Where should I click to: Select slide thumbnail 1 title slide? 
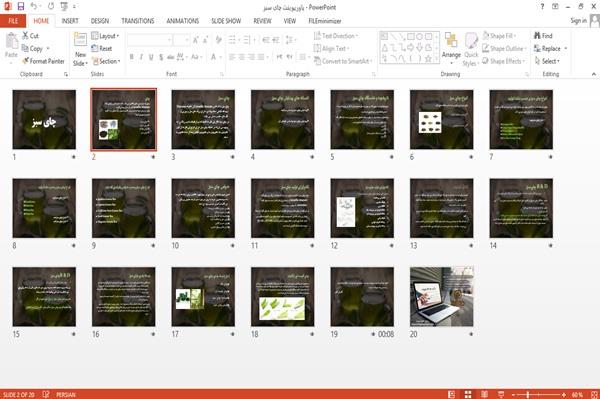[x=44, y=119]
